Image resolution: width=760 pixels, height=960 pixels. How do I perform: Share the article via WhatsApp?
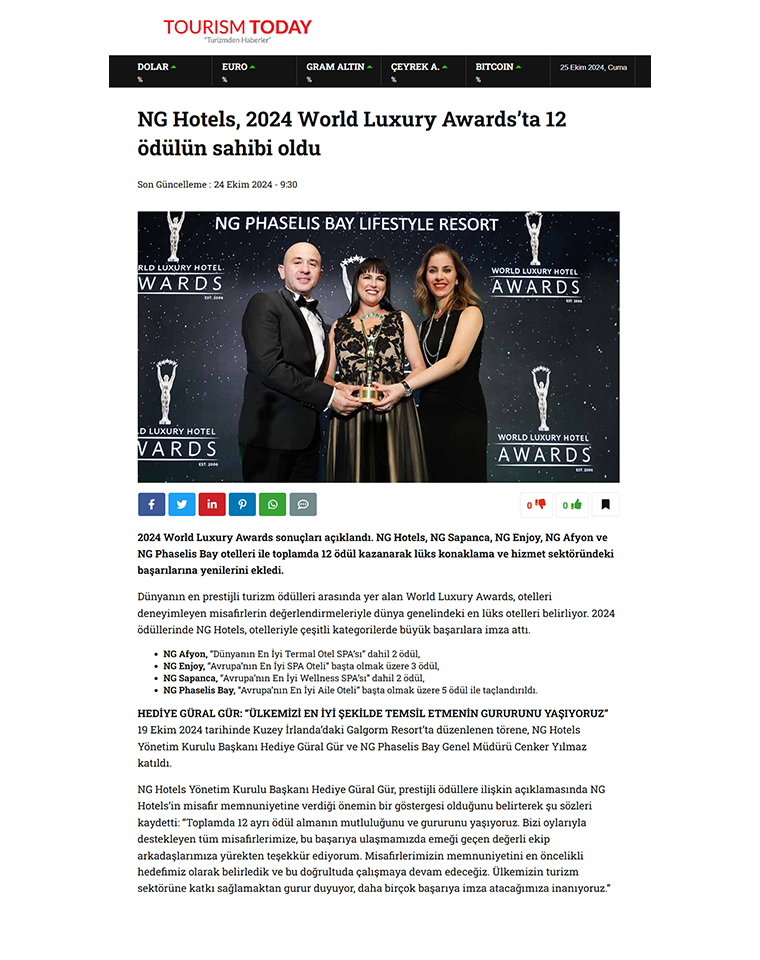(272, 504)
